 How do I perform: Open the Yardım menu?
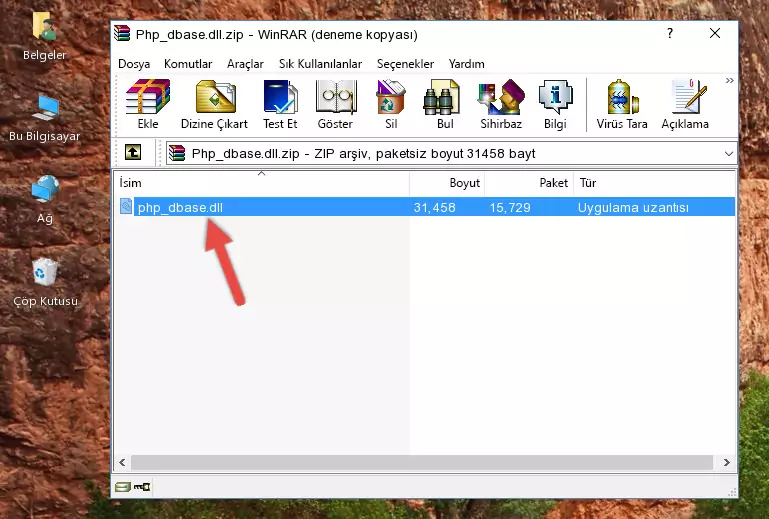click(x=466, y=64)
